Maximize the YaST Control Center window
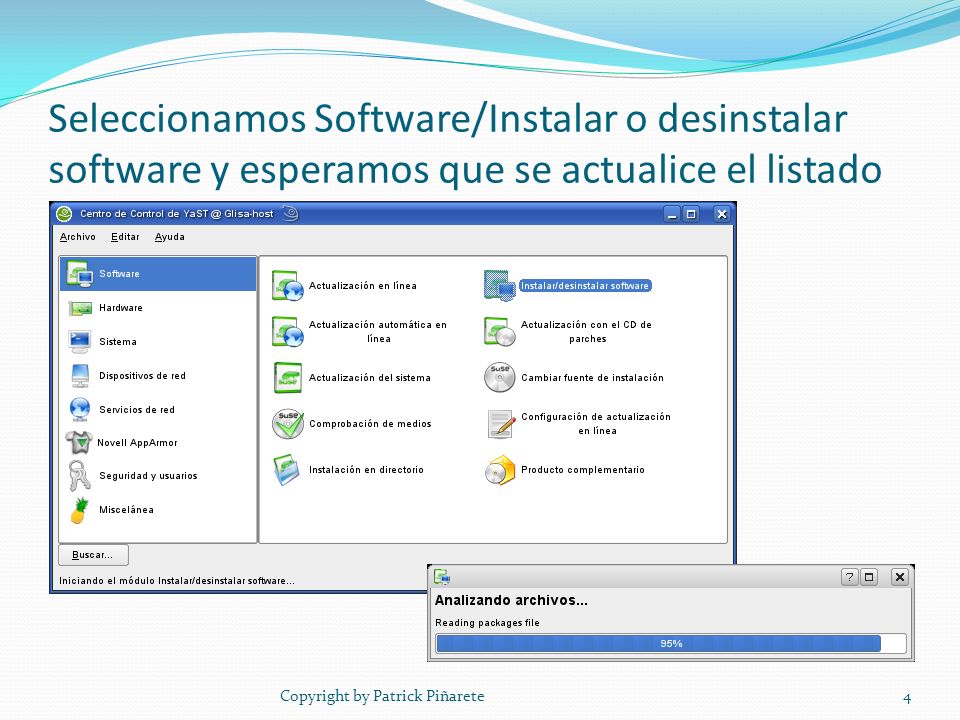The width and height of the screenshot is (960, 720). pos(691,214)
